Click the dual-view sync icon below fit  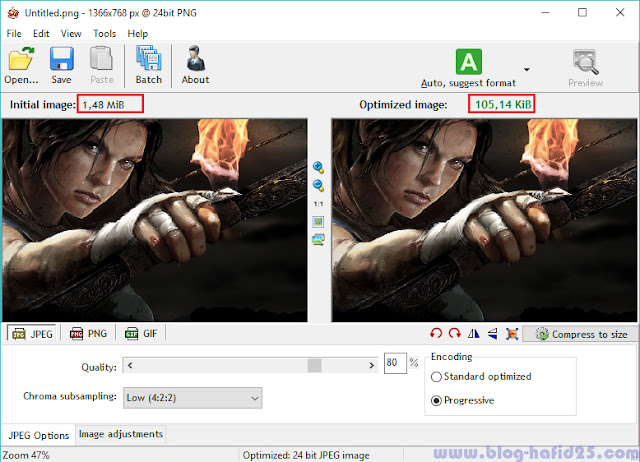(x=318, y=240)
